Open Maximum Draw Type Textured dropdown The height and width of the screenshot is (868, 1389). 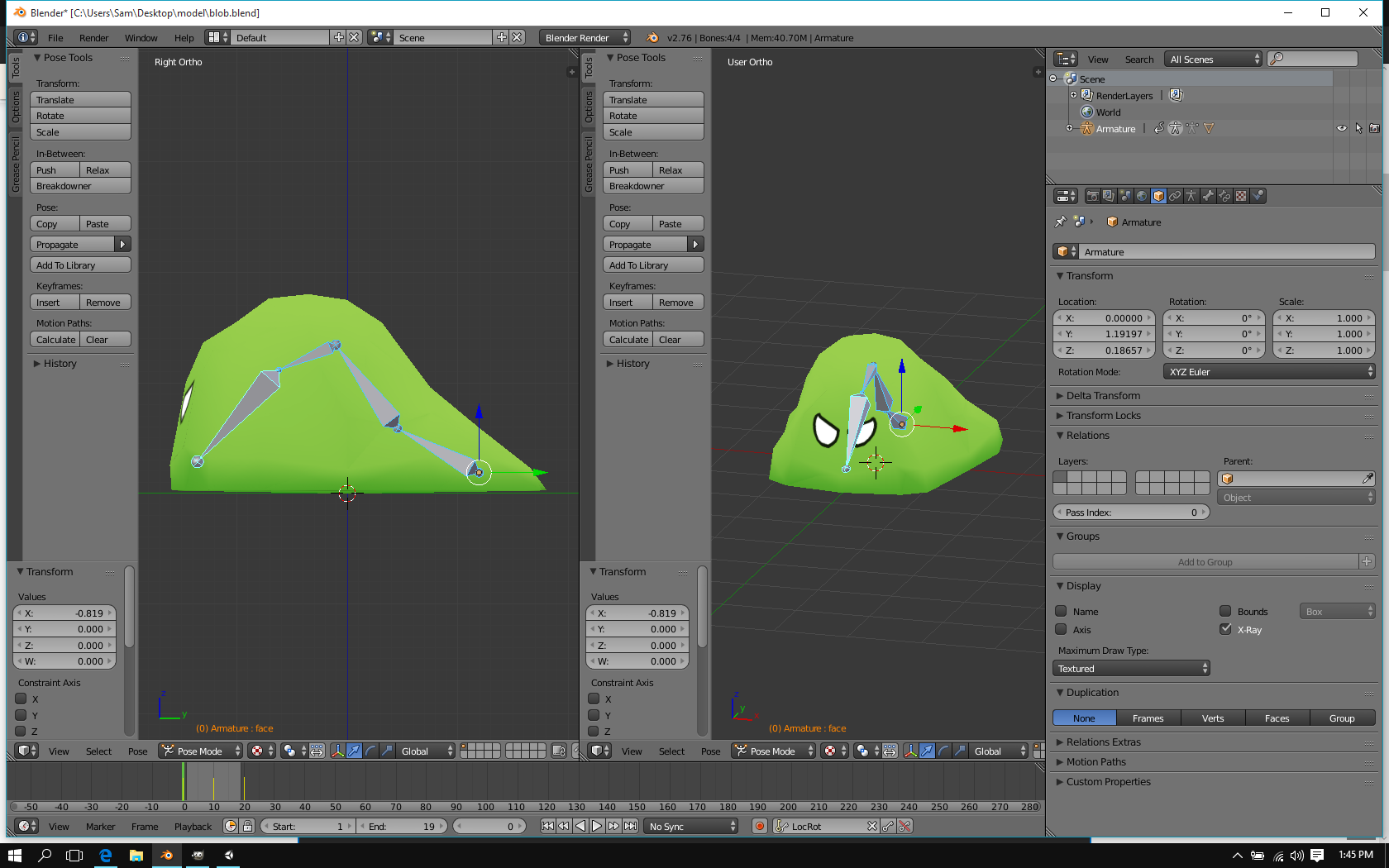click(1131, 669)
